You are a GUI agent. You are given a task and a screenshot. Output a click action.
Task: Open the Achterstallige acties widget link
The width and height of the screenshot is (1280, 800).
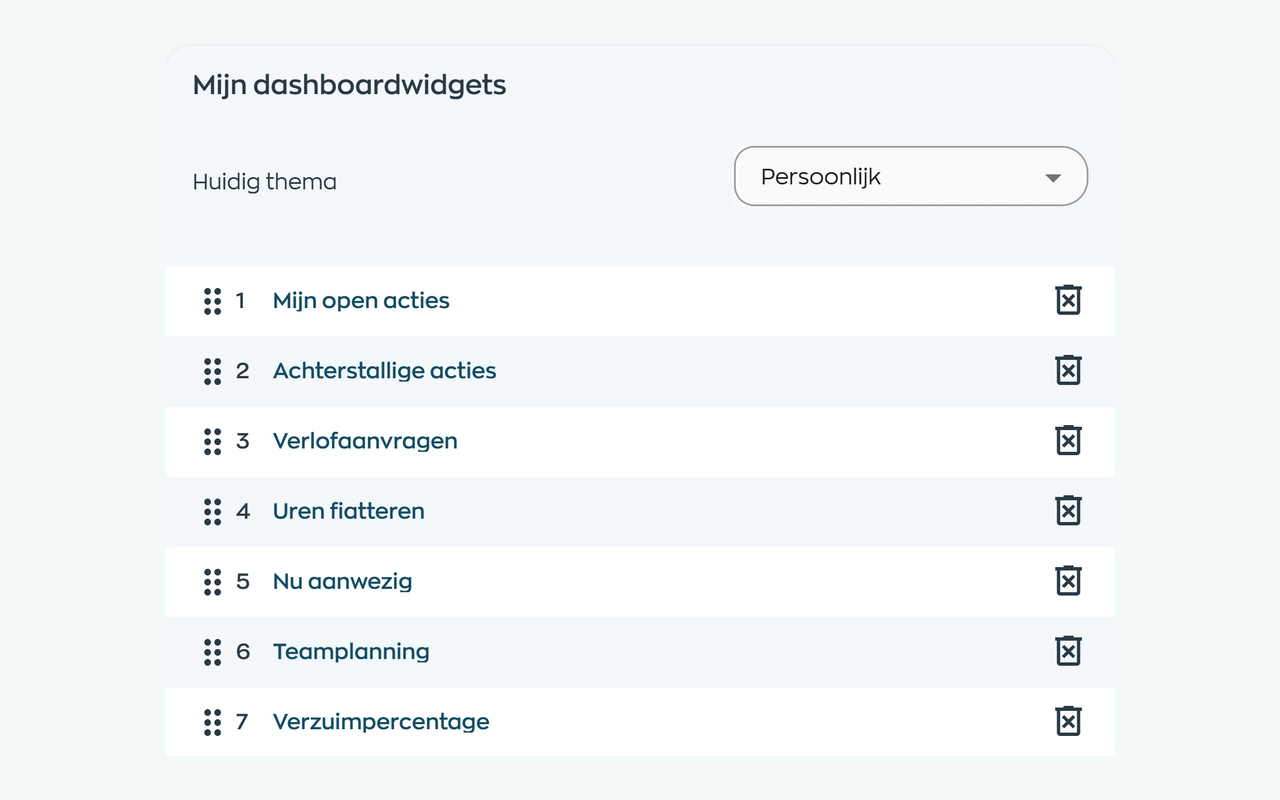click(384, 370)
